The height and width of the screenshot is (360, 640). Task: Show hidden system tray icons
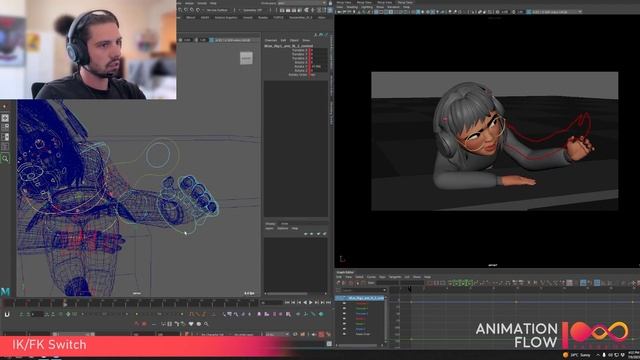coord(598,355)
